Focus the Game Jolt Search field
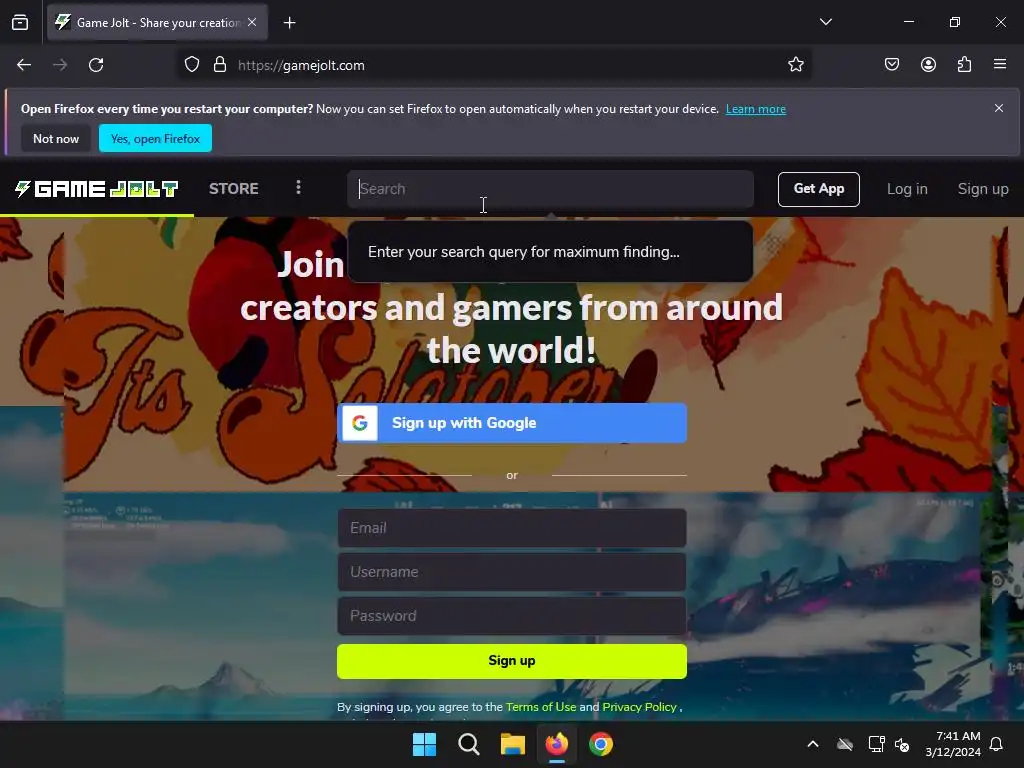This screenshot has height=768, width=1024. pos(551,189)
